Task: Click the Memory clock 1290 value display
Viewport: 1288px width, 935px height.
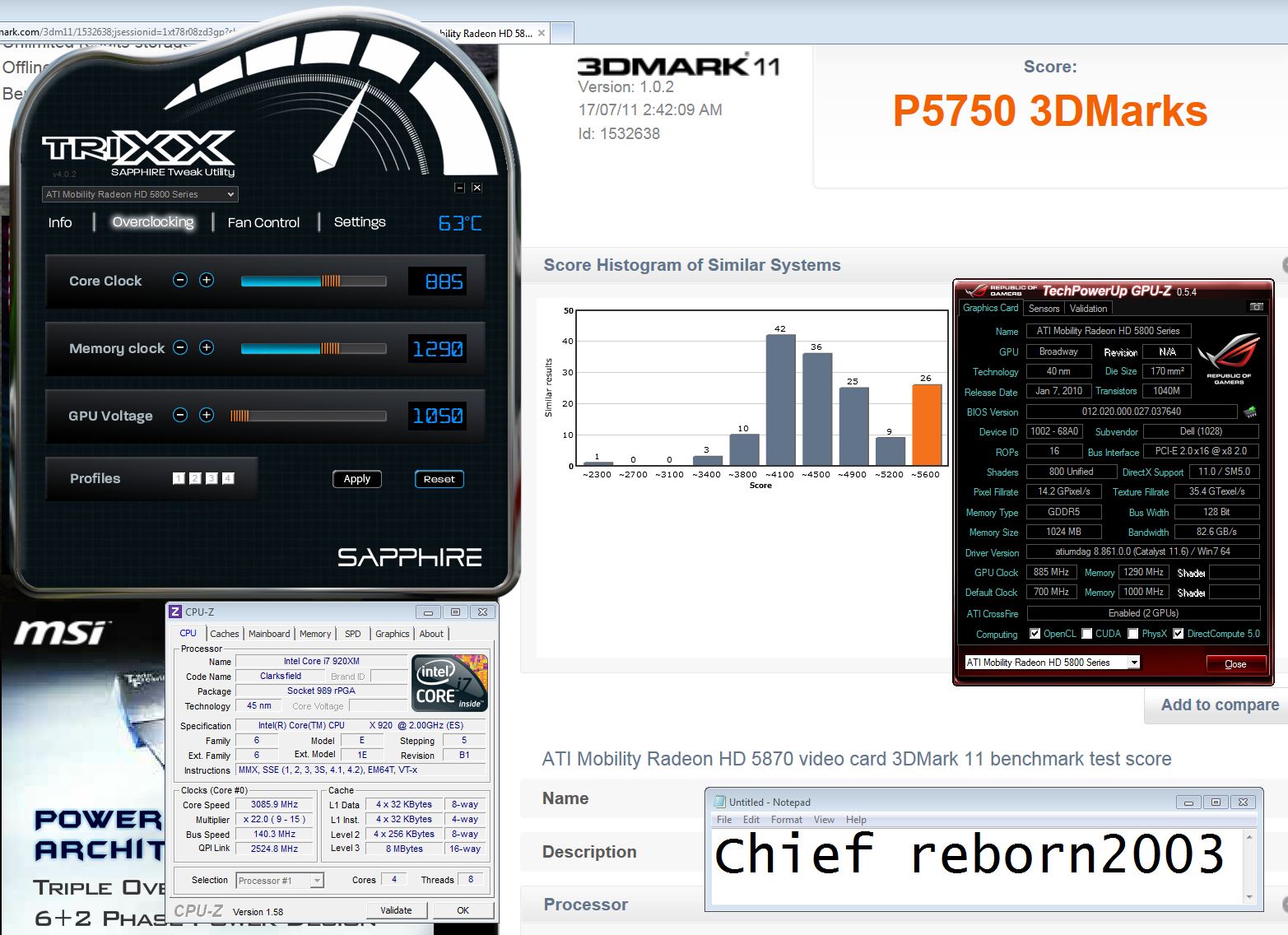Action: coord(438,349)
